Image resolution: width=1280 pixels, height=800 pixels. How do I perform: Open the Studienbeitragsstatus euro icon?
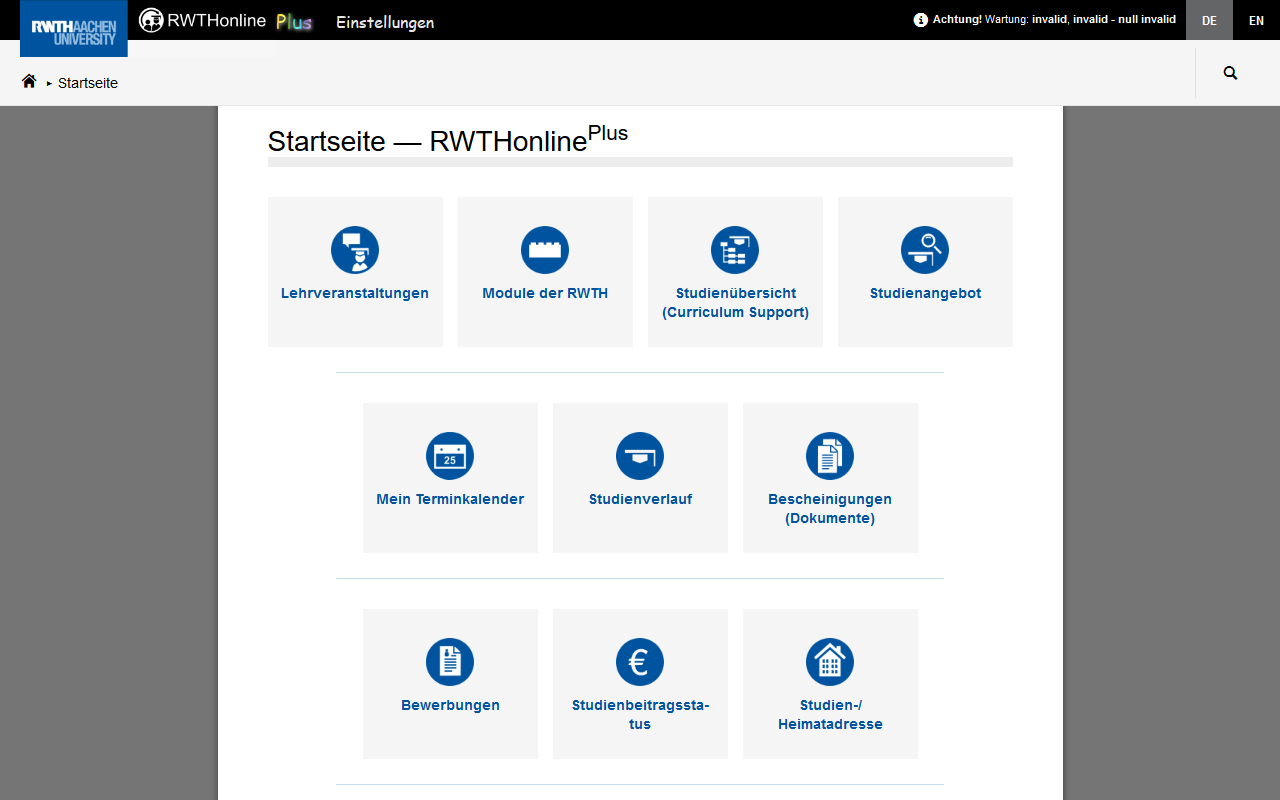640,662
